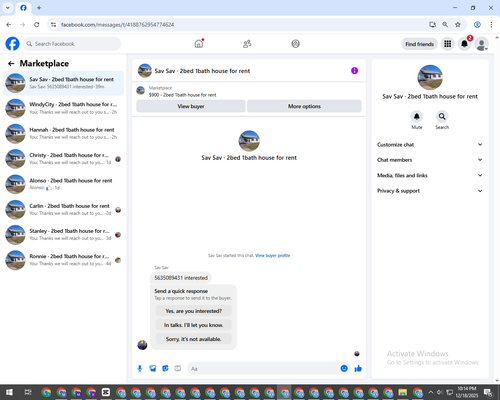The width and height of the screenshot is (500, 400).
Task: Click the Find friends button
Action: point(419,44)
